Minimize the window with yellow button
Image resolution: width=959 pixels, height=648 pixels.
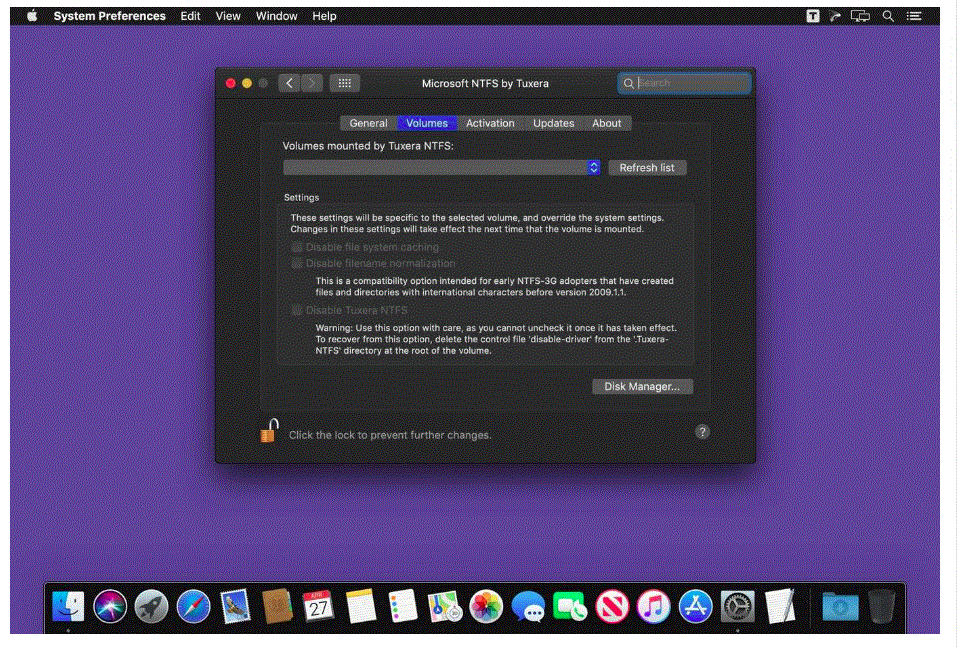tap(247, 83)
